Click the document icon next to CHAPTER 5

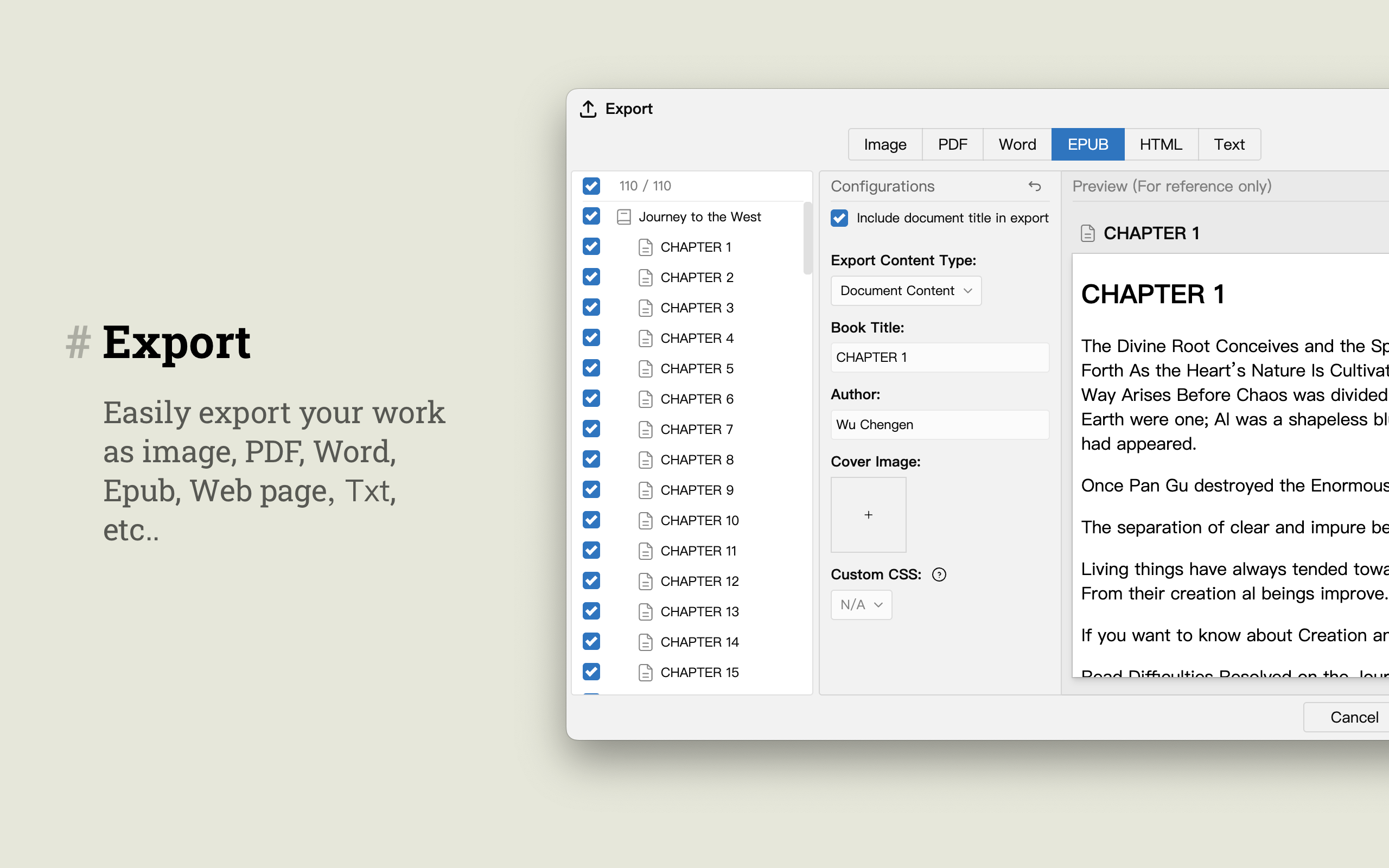click(x=646, y=369)
